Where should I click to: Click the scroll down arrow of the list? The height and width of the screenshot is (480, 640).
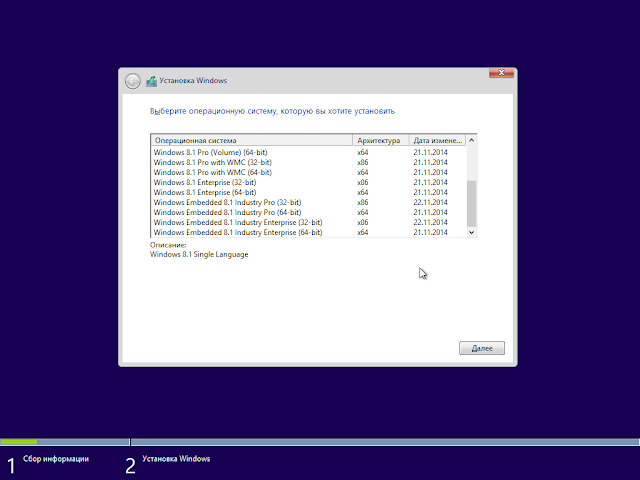[471, 232]
